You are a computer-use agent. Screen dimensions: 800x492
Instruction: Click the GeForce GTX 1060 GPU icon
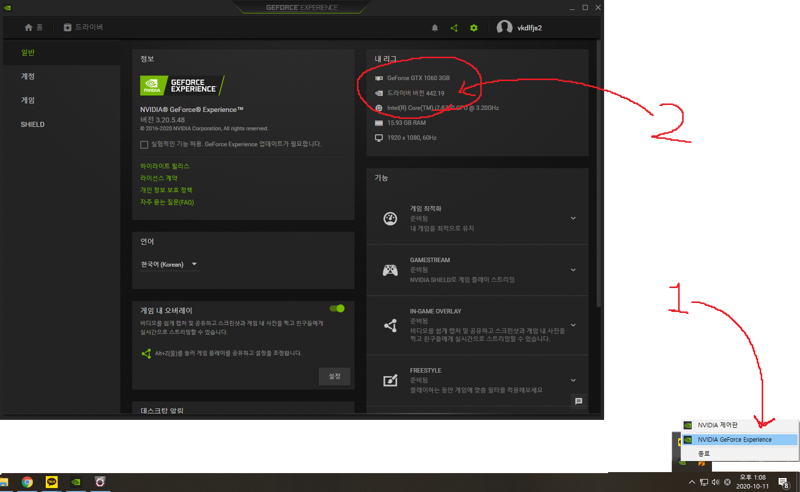[x=379, y=78]
